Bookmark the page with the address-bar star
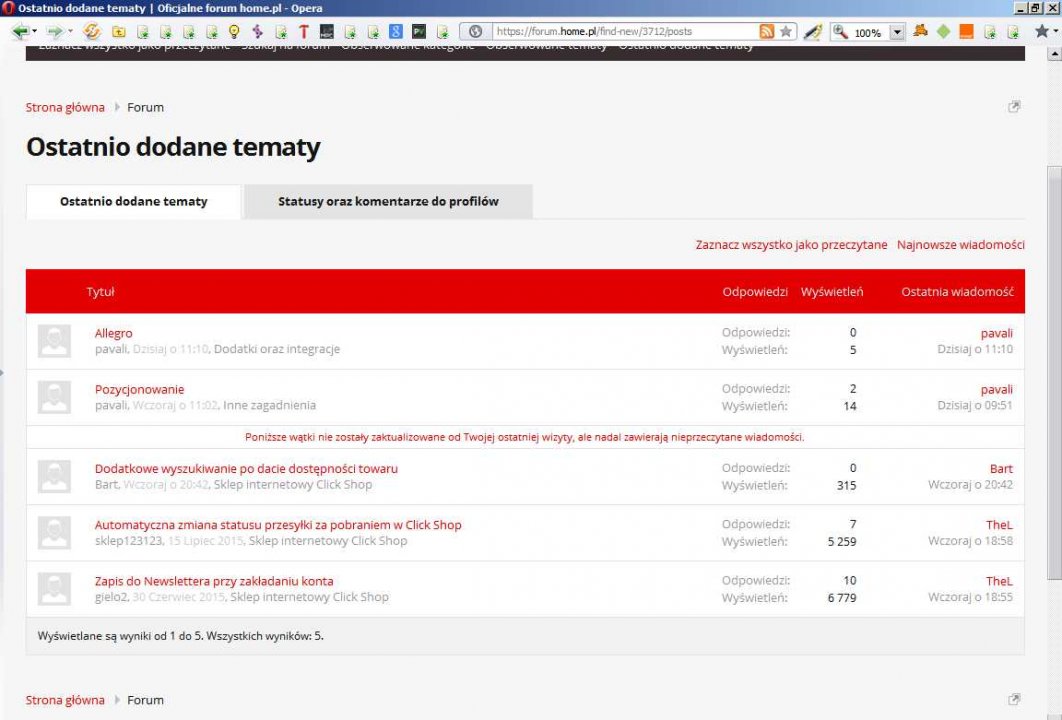 (x=786, y=31)
